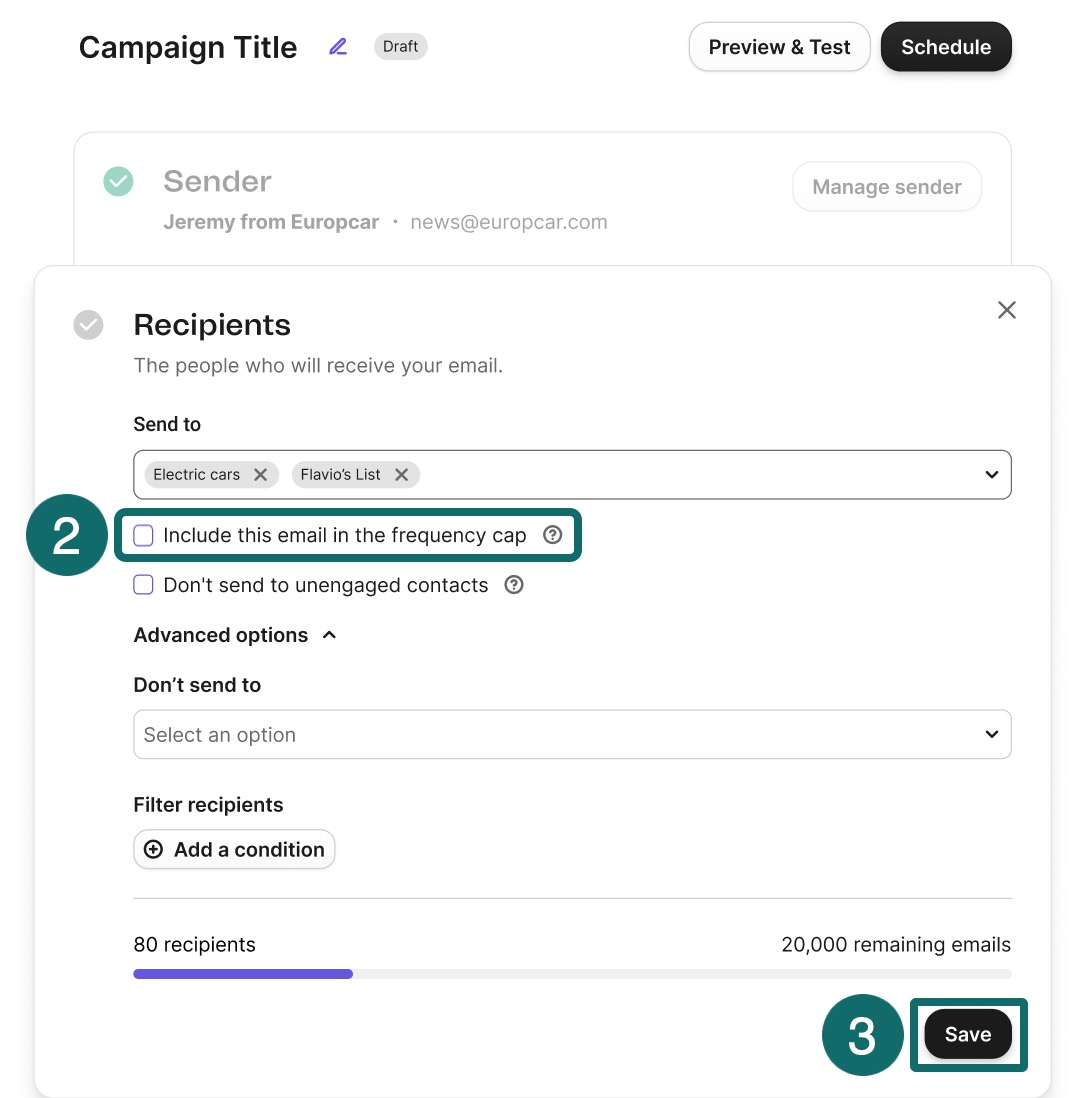
Task: Click the Schedule button
Action: coord(946,47)
